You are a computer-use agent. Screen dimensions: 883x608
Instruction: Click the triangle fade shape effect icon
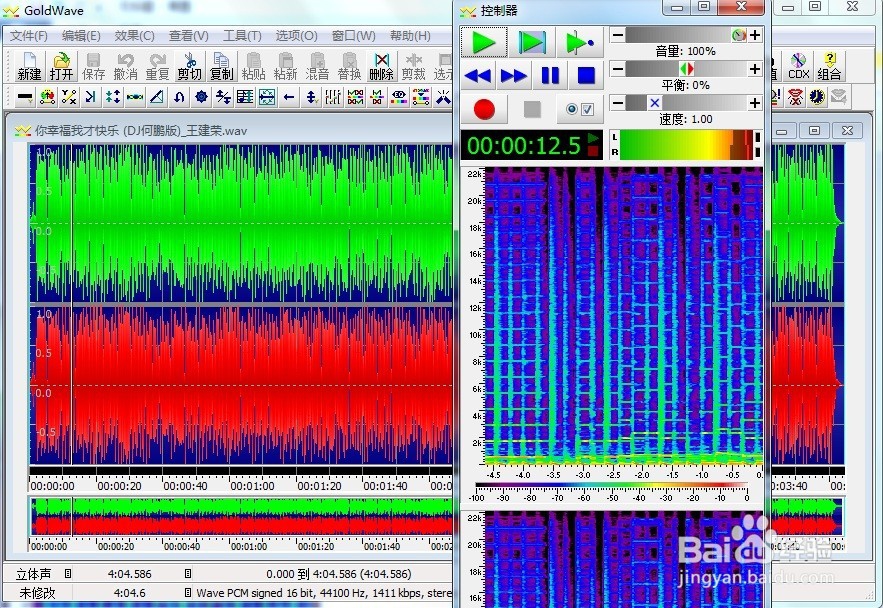157,97
